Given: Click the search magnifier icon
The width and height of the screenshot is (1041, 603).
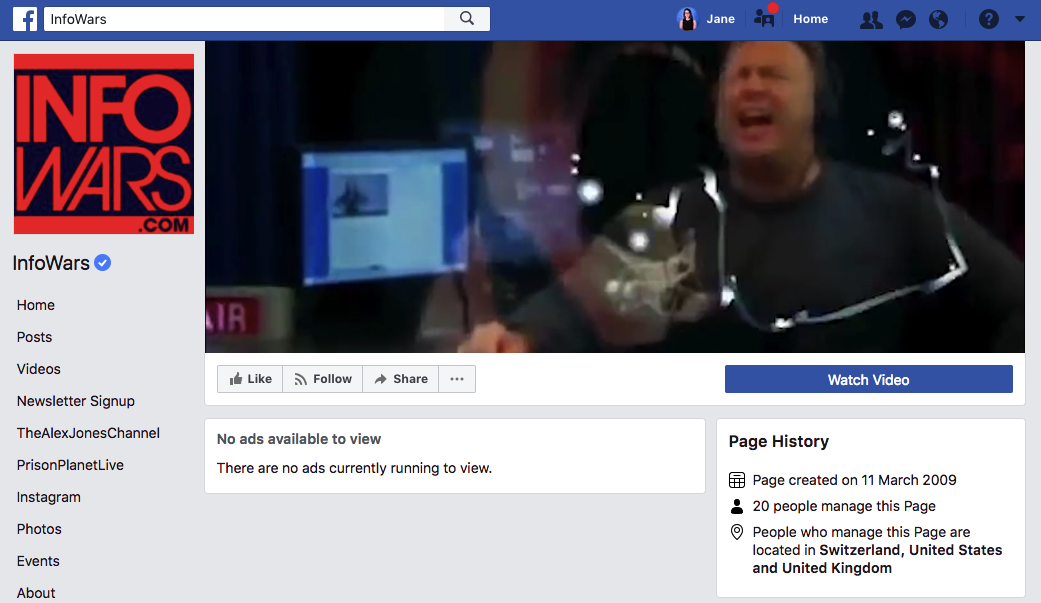Looking at the screenshot, I should [467, 19].
